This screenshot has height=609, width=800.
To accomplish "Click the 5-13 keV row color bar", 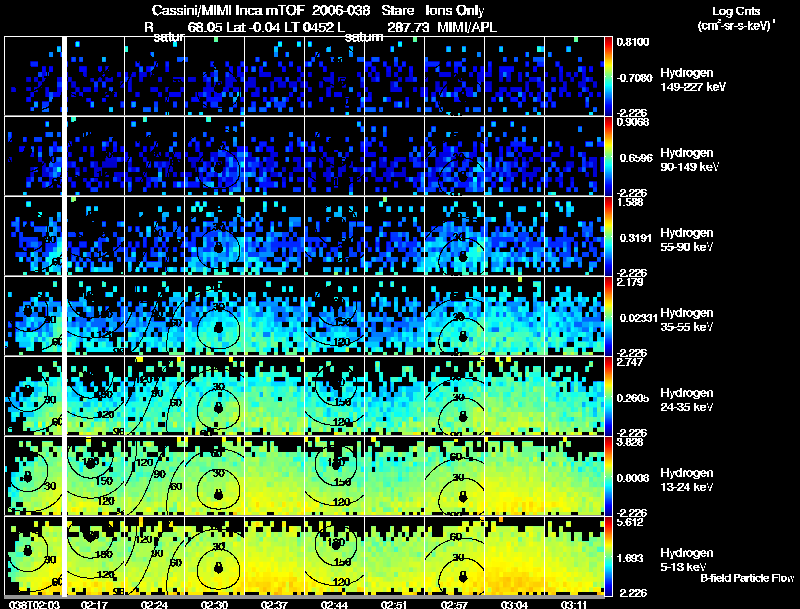I will 608,556.
